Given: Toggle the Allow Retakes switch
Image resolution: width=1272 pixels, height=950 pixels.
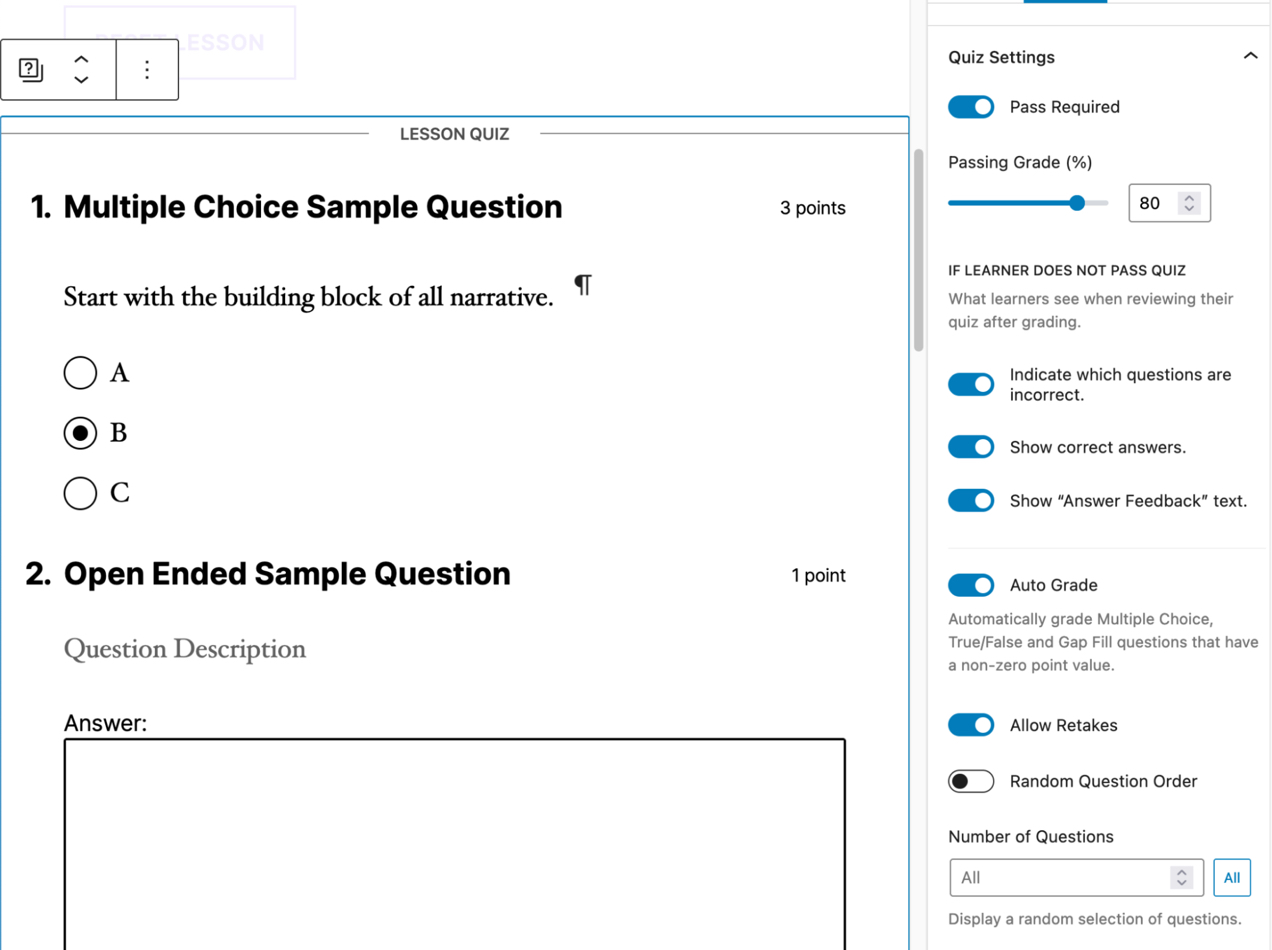Looking at the screenshot, I should point(971,725).
